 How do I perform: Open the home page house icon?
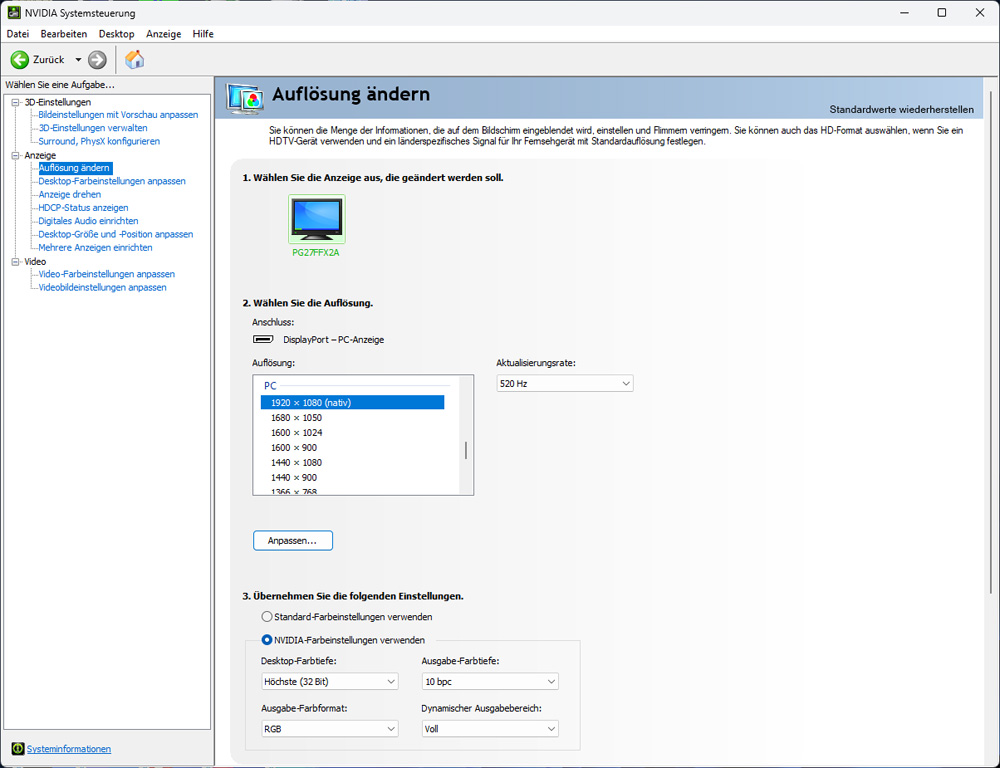tap(135, 59)
